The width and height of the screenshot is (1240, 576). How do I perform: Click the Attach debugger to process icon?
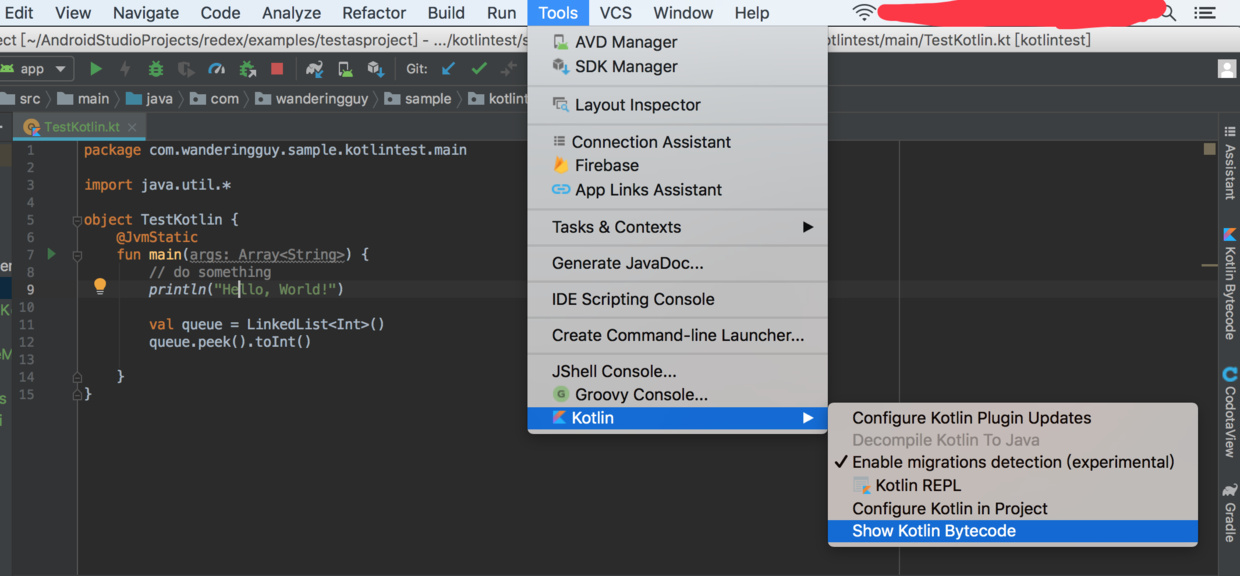pos(247,69)
